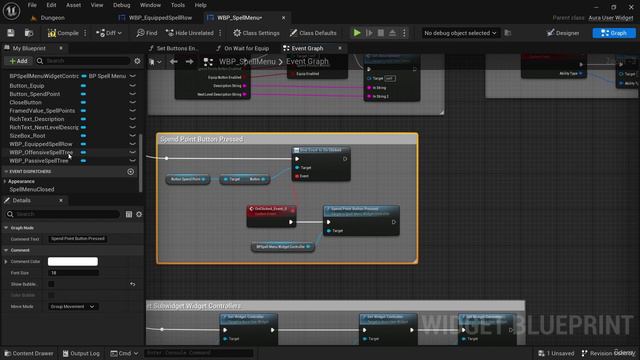Toggle visibility eye for WBP_EquippedSpellRow variable
Viewport: 640px width, 360px height.
(133, 144)
